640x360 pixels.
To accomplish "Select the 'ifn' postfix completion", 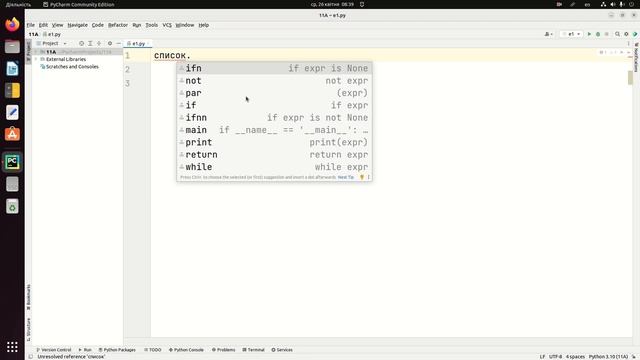I will point(274,68).
